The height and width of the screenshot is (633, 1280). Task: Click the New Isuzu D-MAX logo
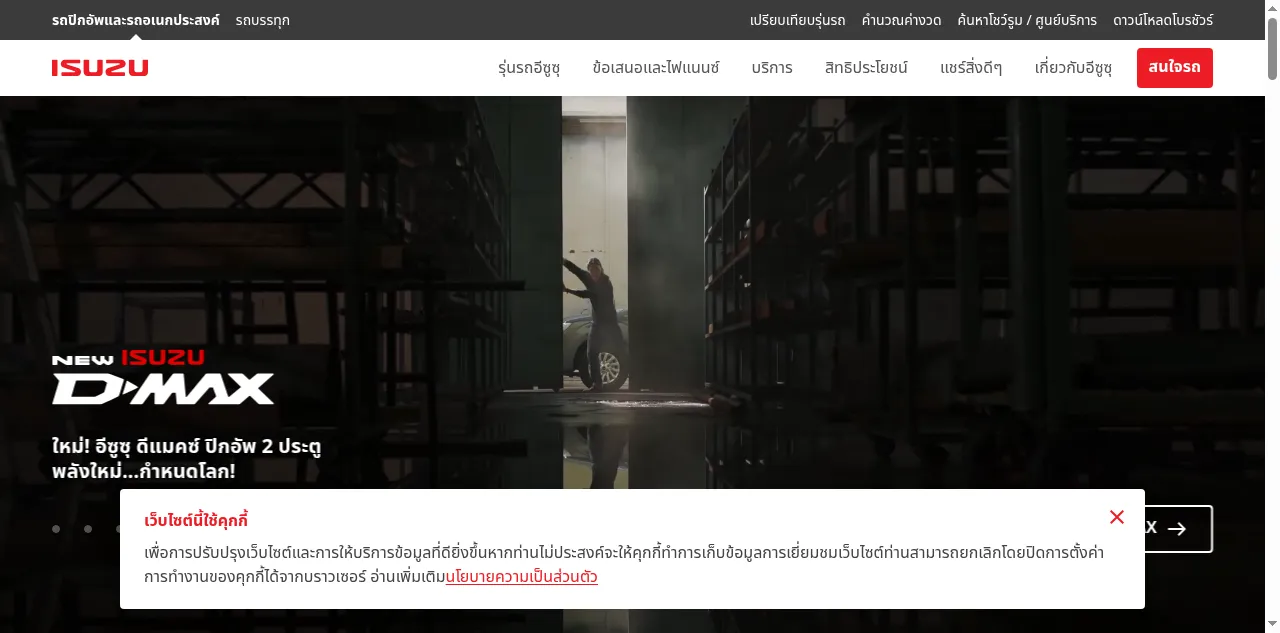click(x=163, y=378)
